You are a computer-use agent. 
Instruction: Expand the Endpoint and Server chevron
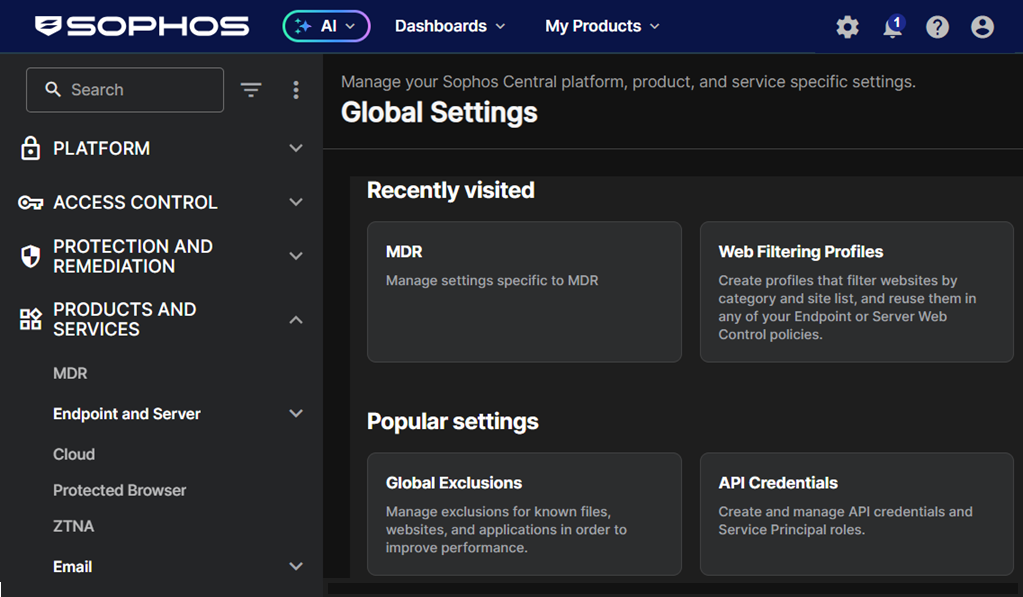coord(296,413)
